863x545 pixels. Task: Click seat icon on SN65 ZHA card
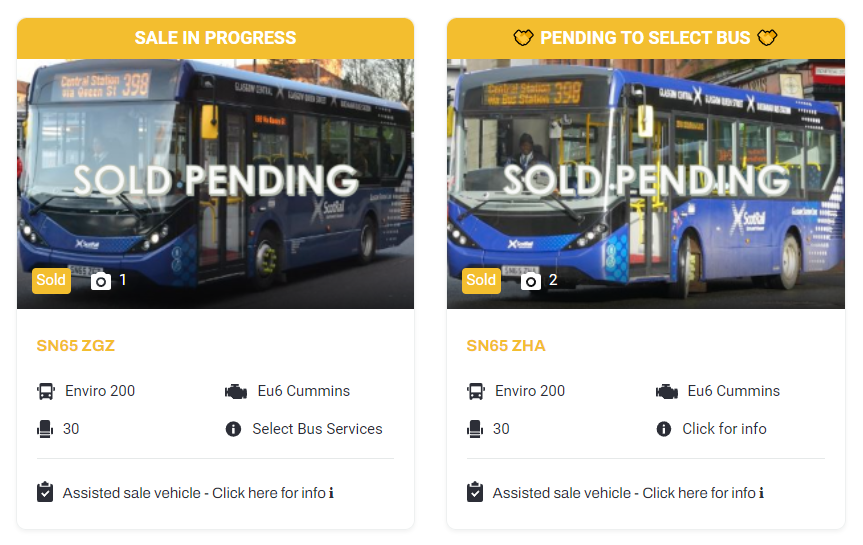pos(476,429)
